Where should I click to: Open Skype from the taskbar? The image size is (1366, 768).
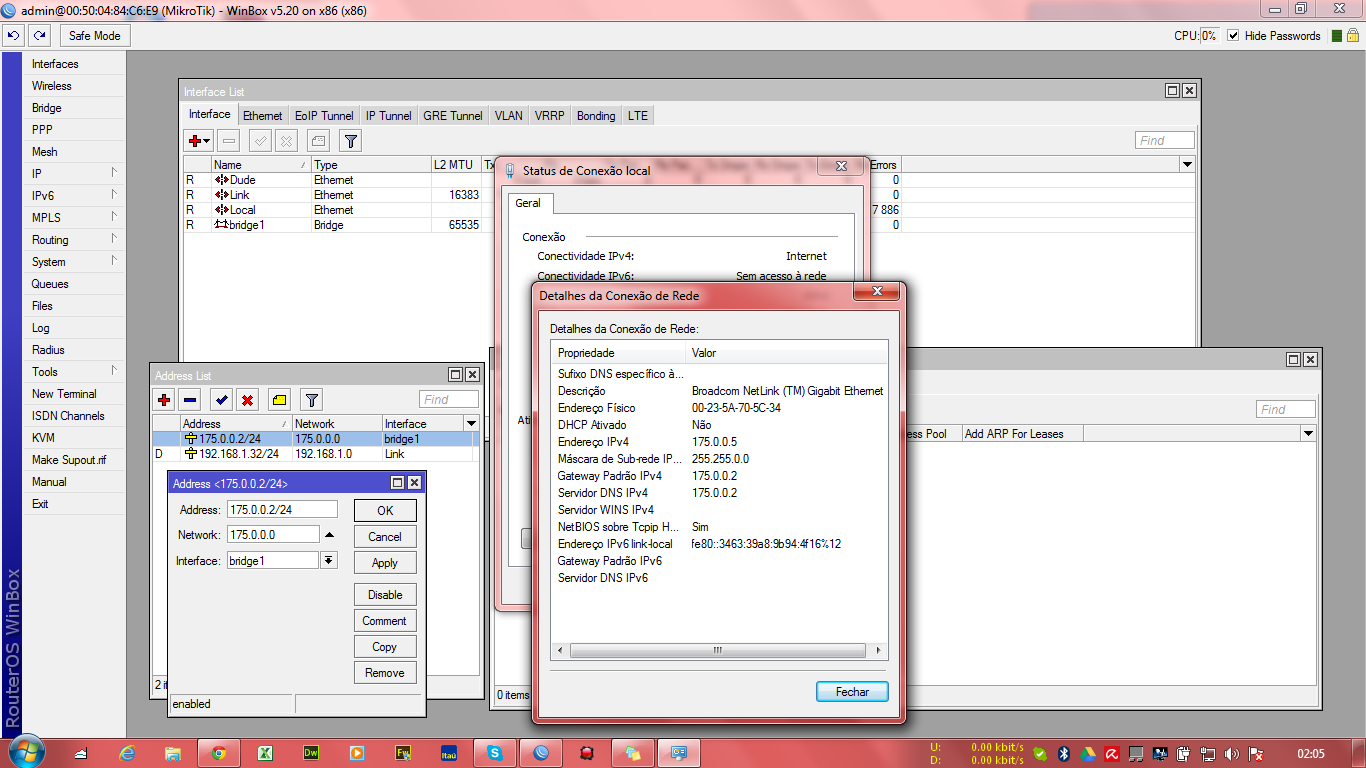click(x=495, y=753)
